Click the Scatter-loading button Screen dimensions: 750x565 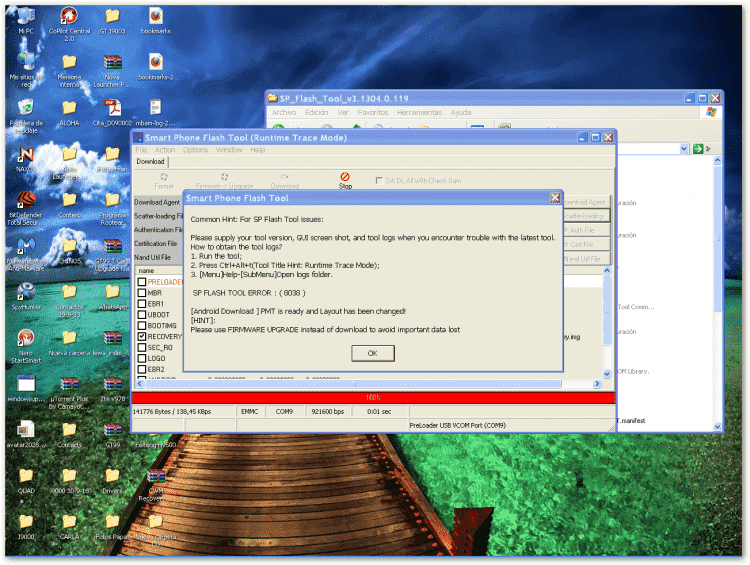coord(586,216)
